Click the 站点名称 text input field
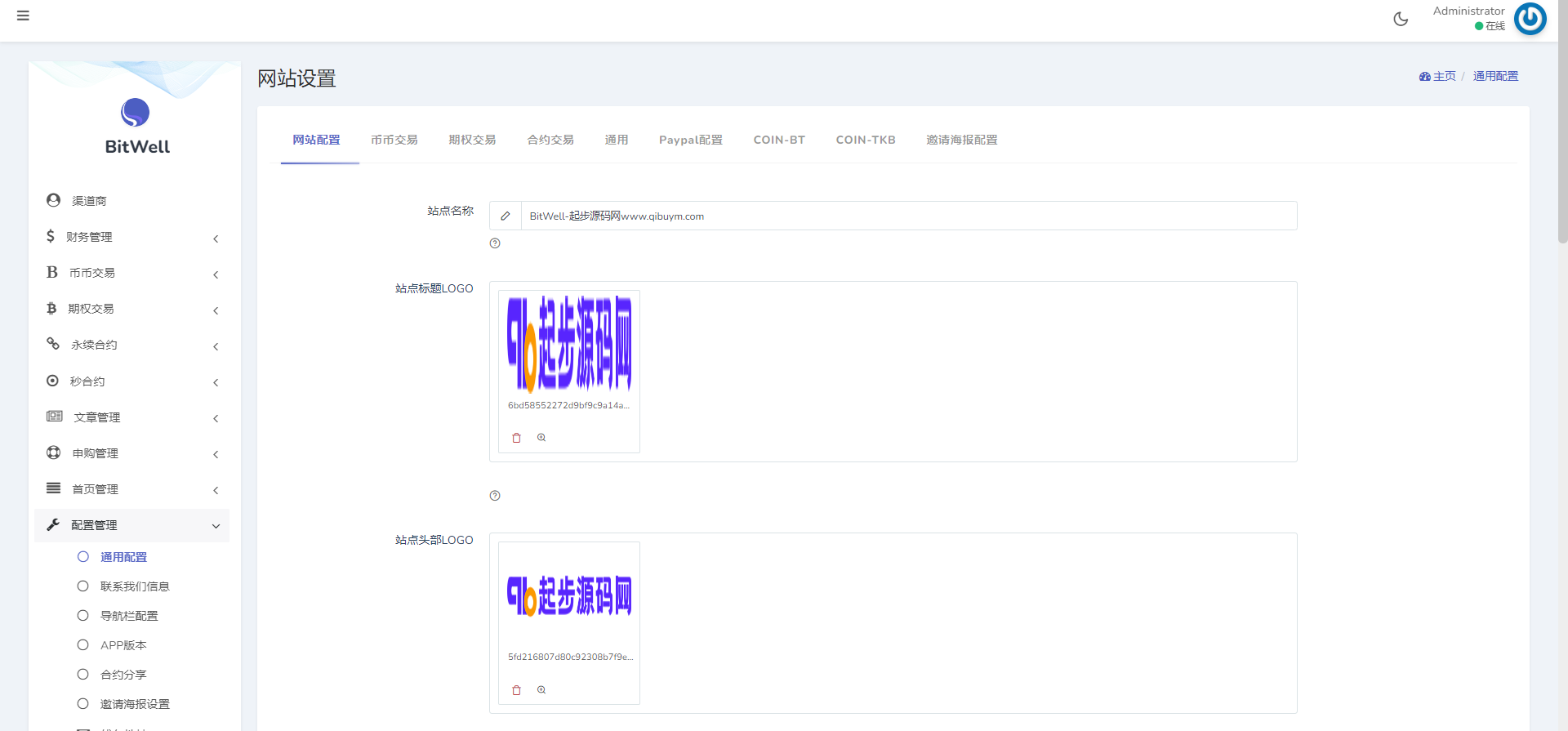 tap(906, 216)
